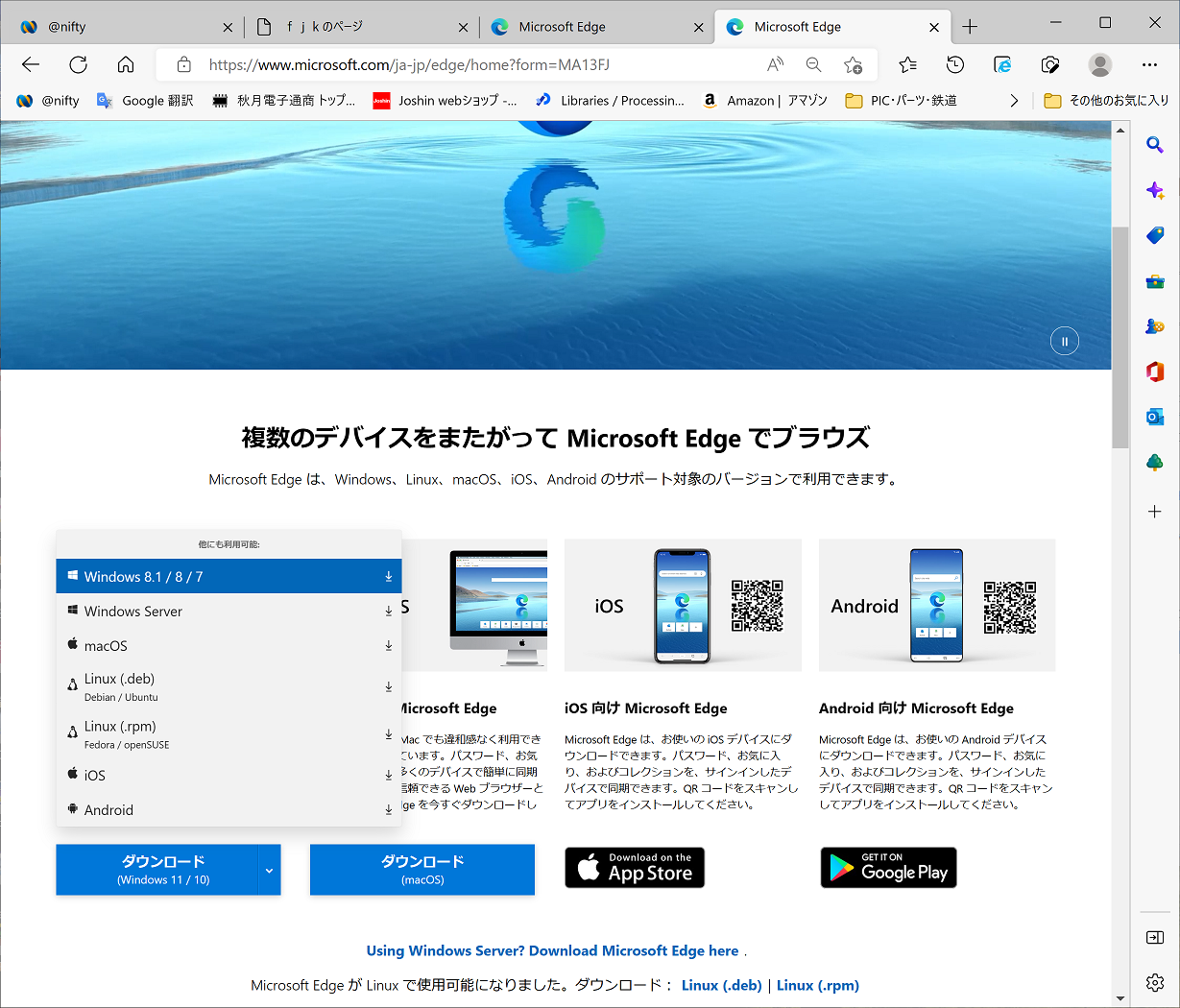Click Get it on Google Play badge

tap(889, 868)
